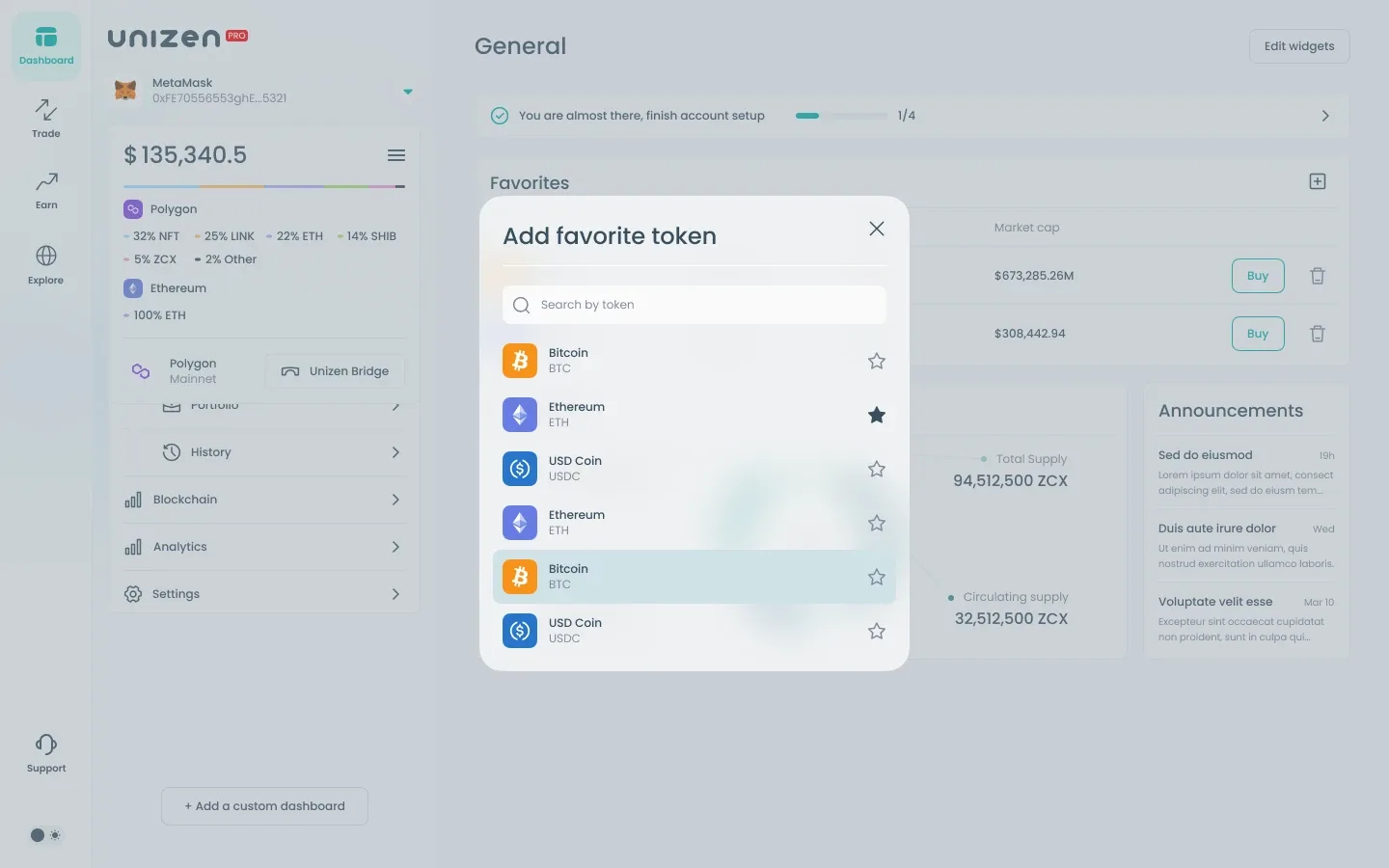
Task: Favorite the highlighted Bitcoin star
Action: pyautogui.click(x=877, y=577)
